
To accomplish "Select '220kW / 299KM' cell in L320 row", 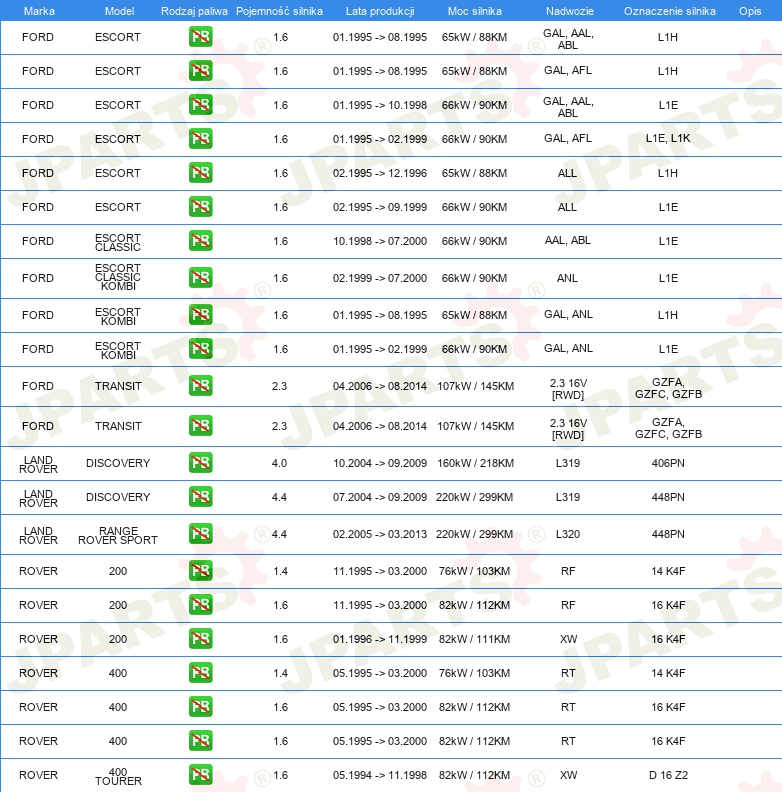I will pos(474,534).
